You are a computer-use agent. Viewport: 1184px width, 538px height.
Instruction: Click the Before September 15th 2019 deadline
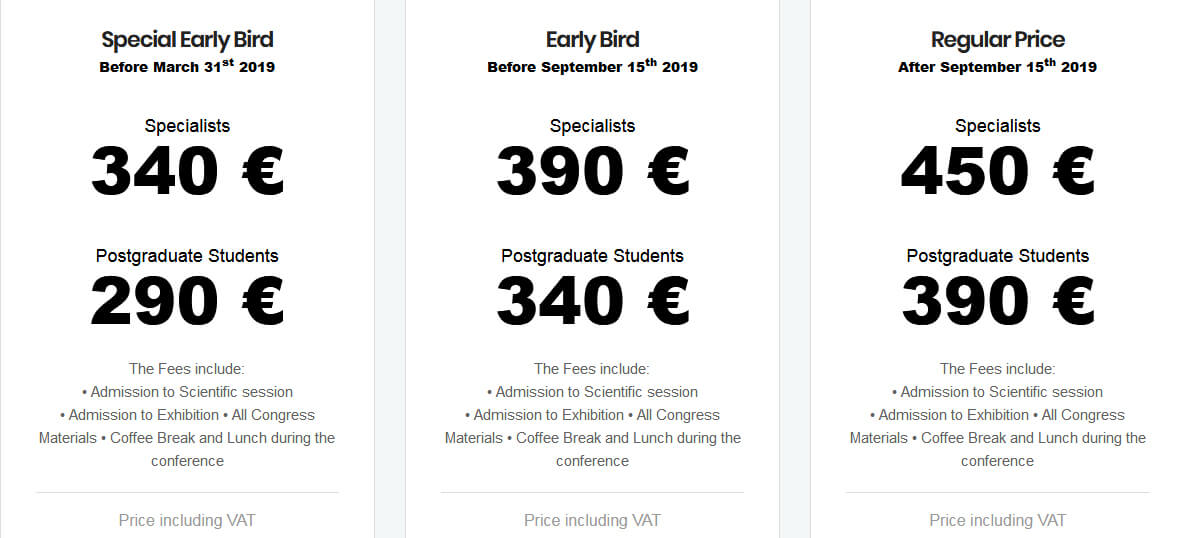click(592, 67)
